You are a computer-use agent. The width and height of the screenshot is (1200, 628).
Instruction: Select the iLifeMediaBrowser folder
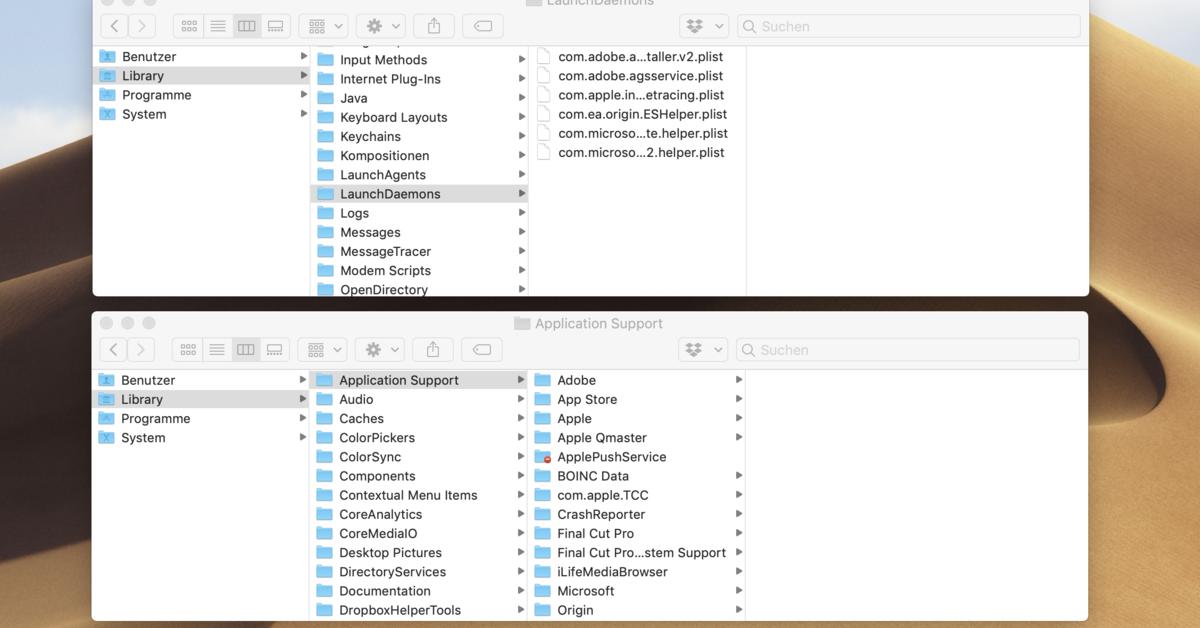tap(637, 572)
